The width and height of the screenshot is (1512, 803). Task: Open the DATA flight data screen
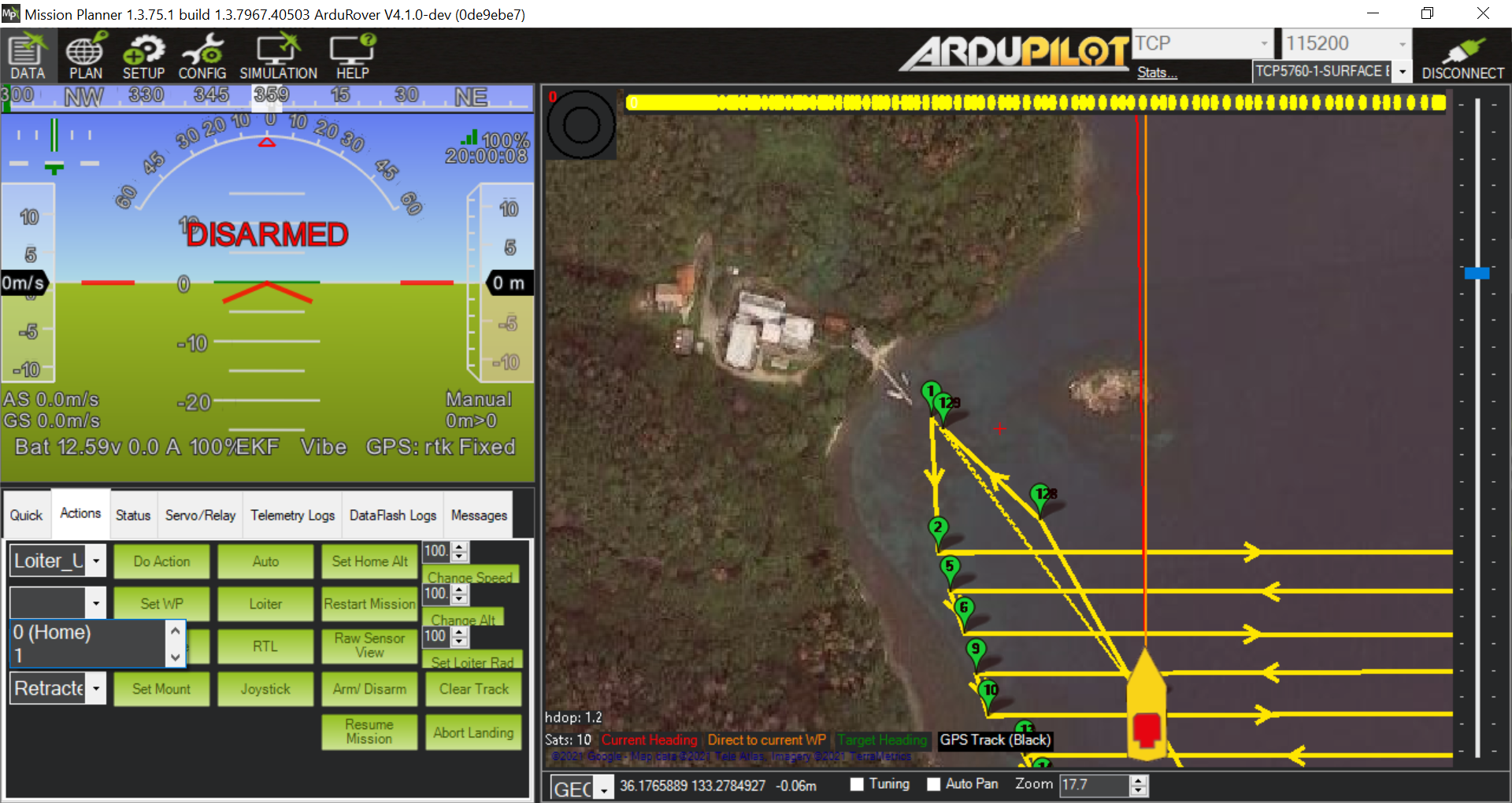coord(28,56)
